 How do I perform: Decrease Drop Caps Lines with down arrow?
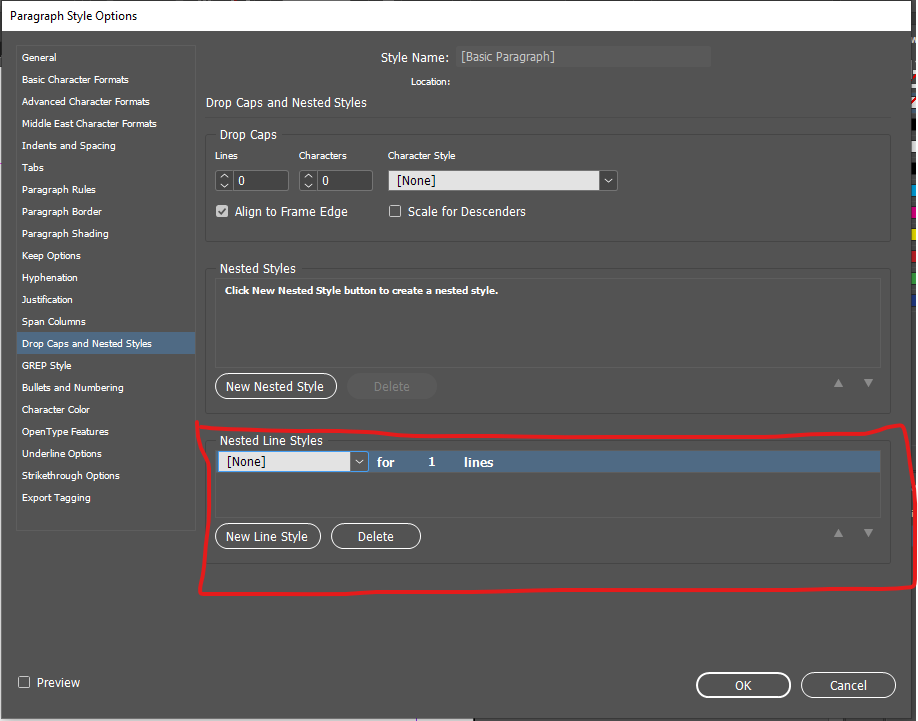point(224,186)
